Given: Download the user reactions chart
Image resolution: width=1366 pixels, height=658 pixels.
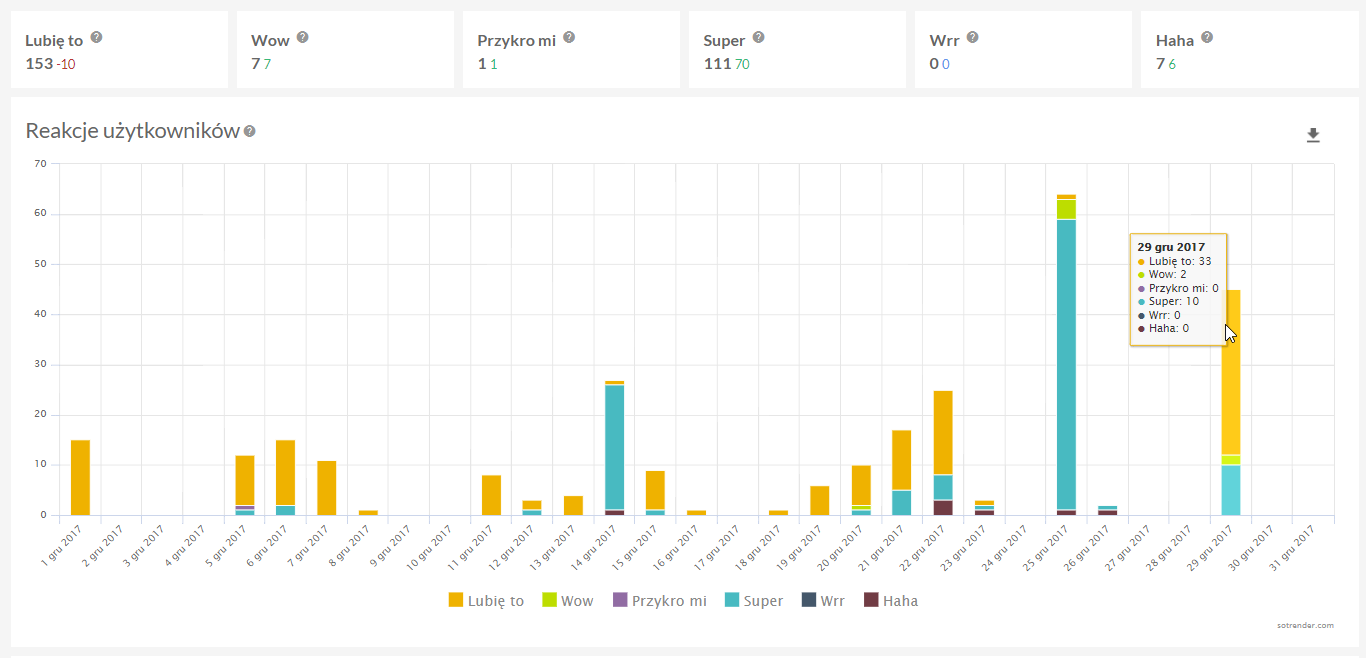Looking at the screenshot, I should [1313, 136].
